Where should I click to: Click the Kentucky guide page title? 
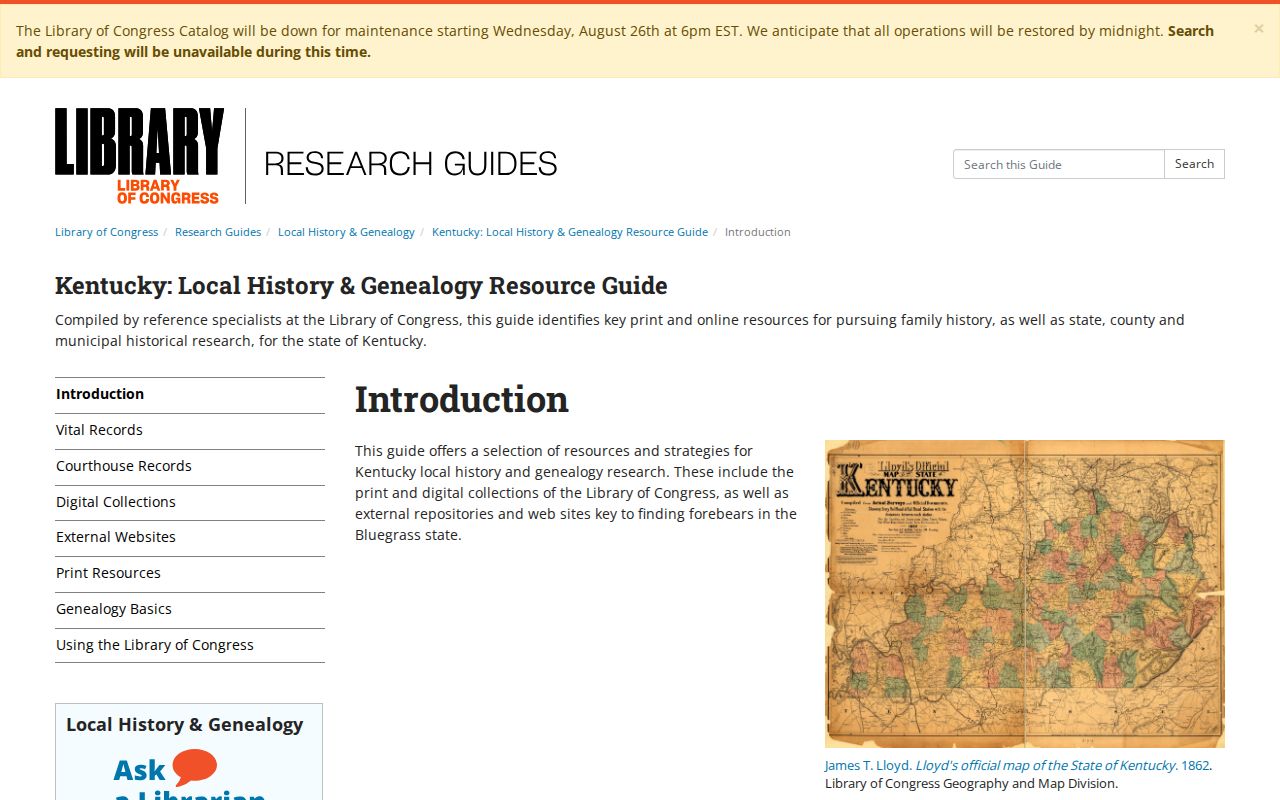click(361, 286)
